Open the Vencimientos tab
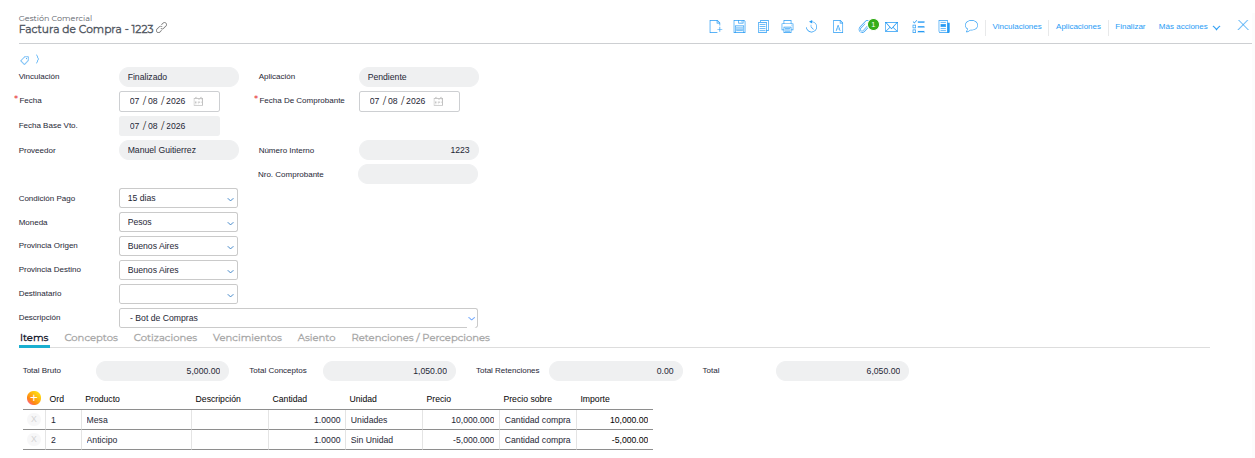Image resolution: width=1255 pixels, height=458 pixels. click(x=247, y=338)
